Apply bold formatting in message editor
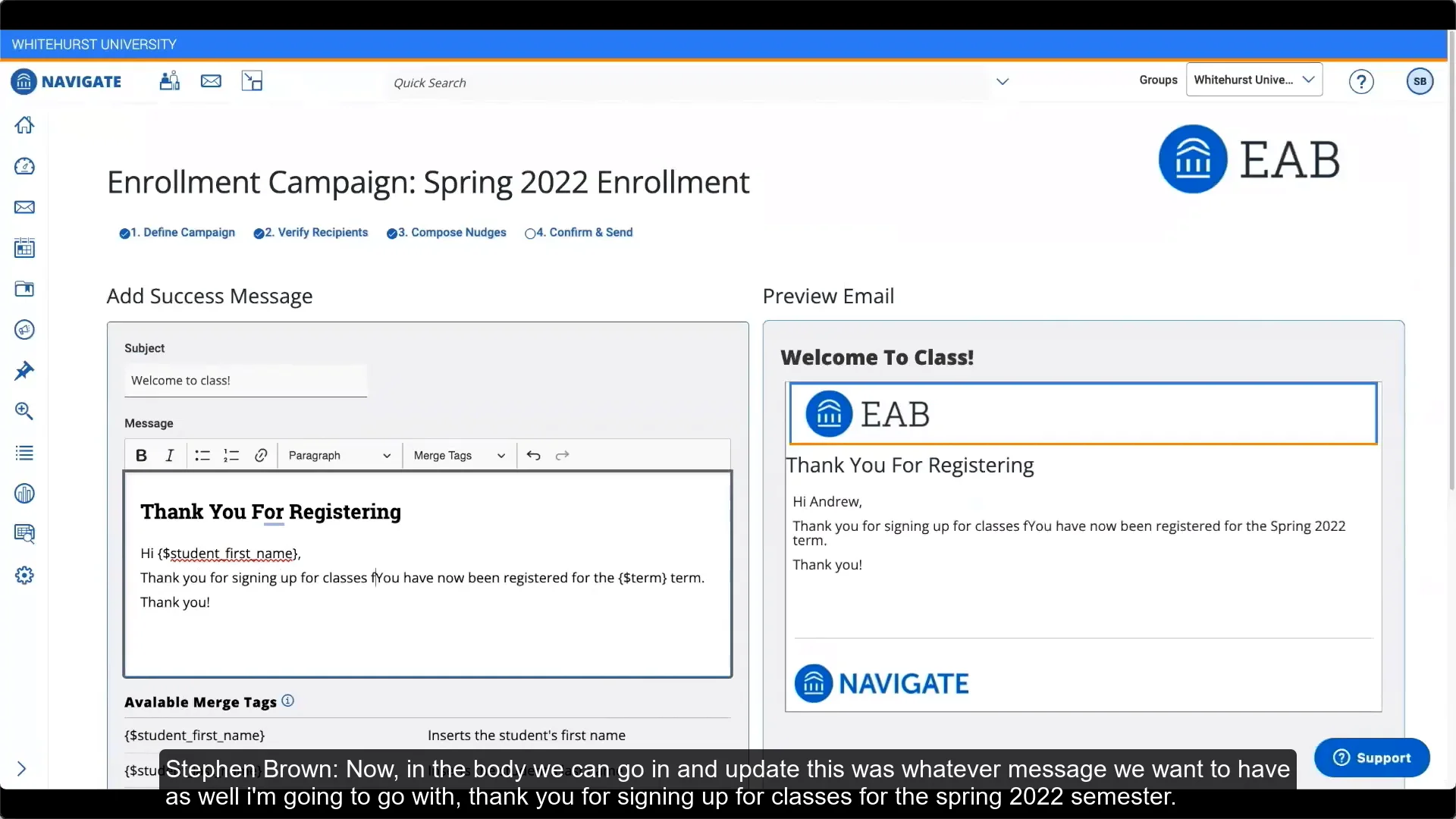 [x=141, y=455]
